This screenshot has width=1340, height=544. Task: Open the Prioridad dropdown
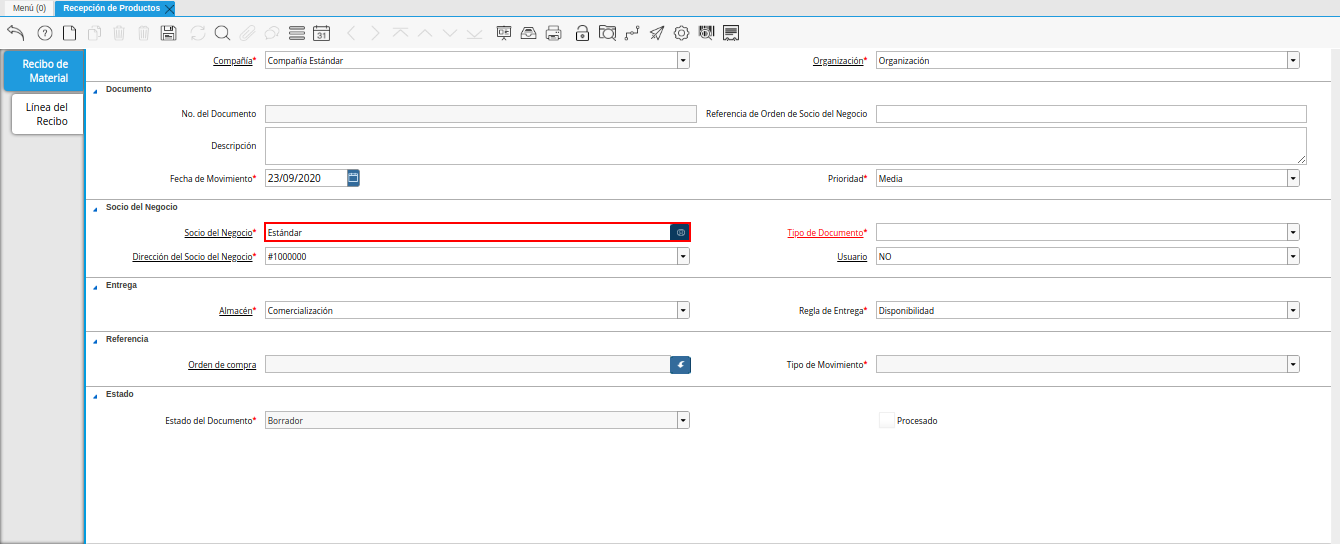click(x=1293, y=178)
